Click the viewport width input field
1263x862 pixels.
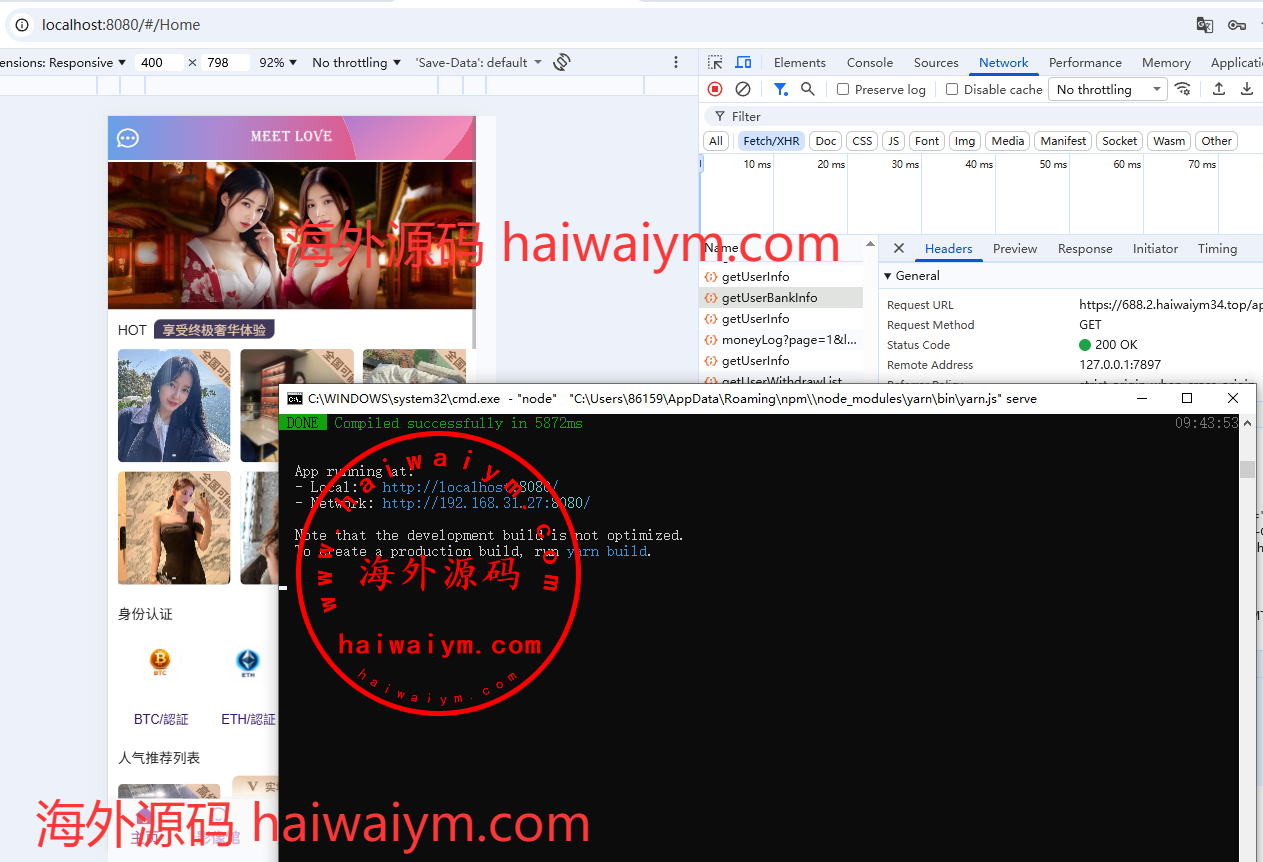coord(158,62)
